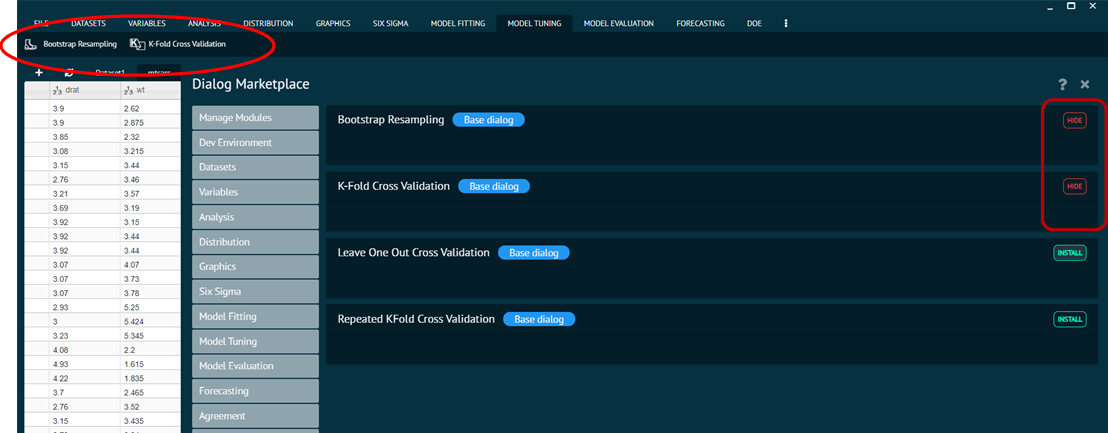Screen dimensions: 1108x433
Task: Select Graphics category in marketplace sidebar
Action: pyautogui.click(x=255, y=266)
